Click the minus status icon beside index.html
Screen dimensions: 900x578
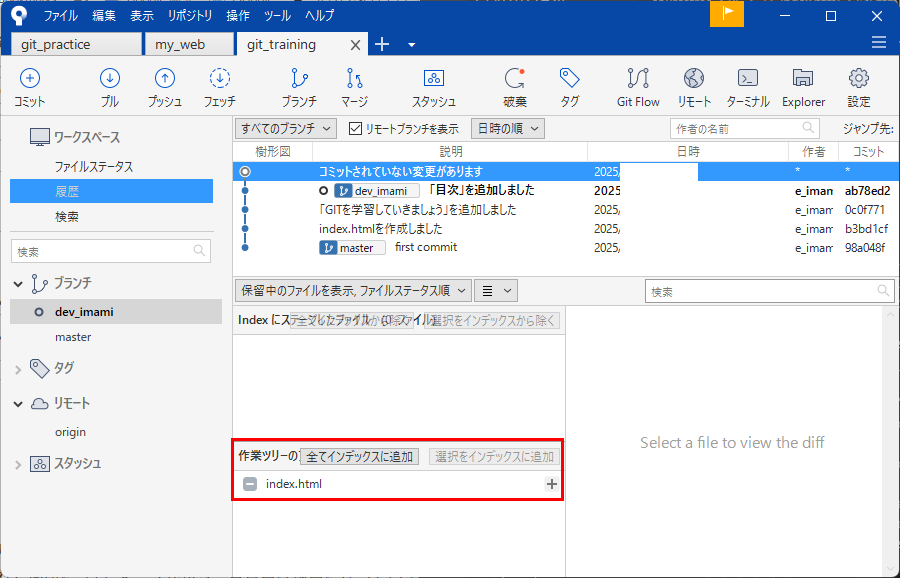(250, 484)
